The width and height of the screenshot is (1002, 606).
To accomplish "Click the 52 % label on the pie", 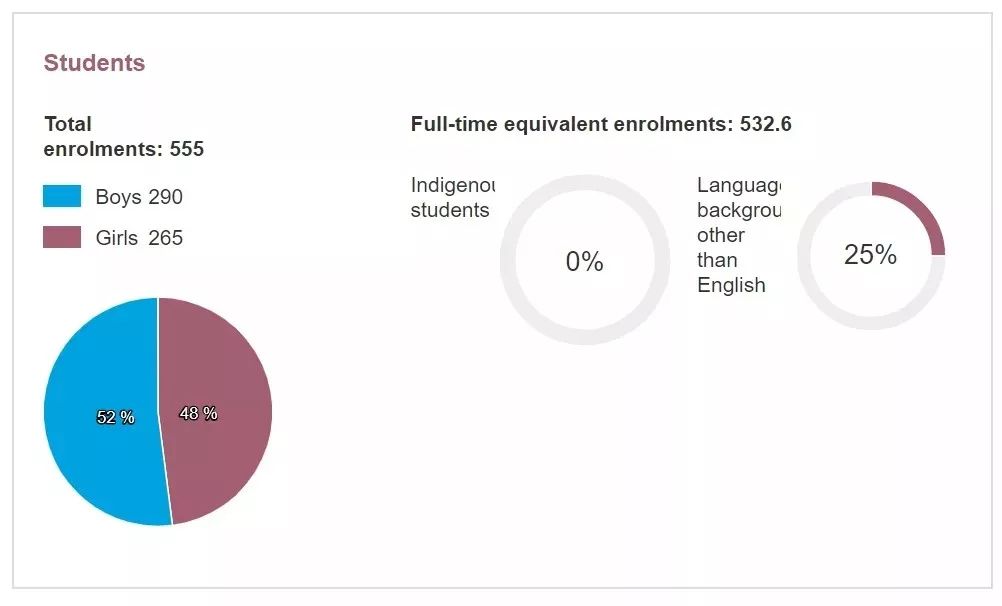I will pyautogui.click(x=115, y=417).
